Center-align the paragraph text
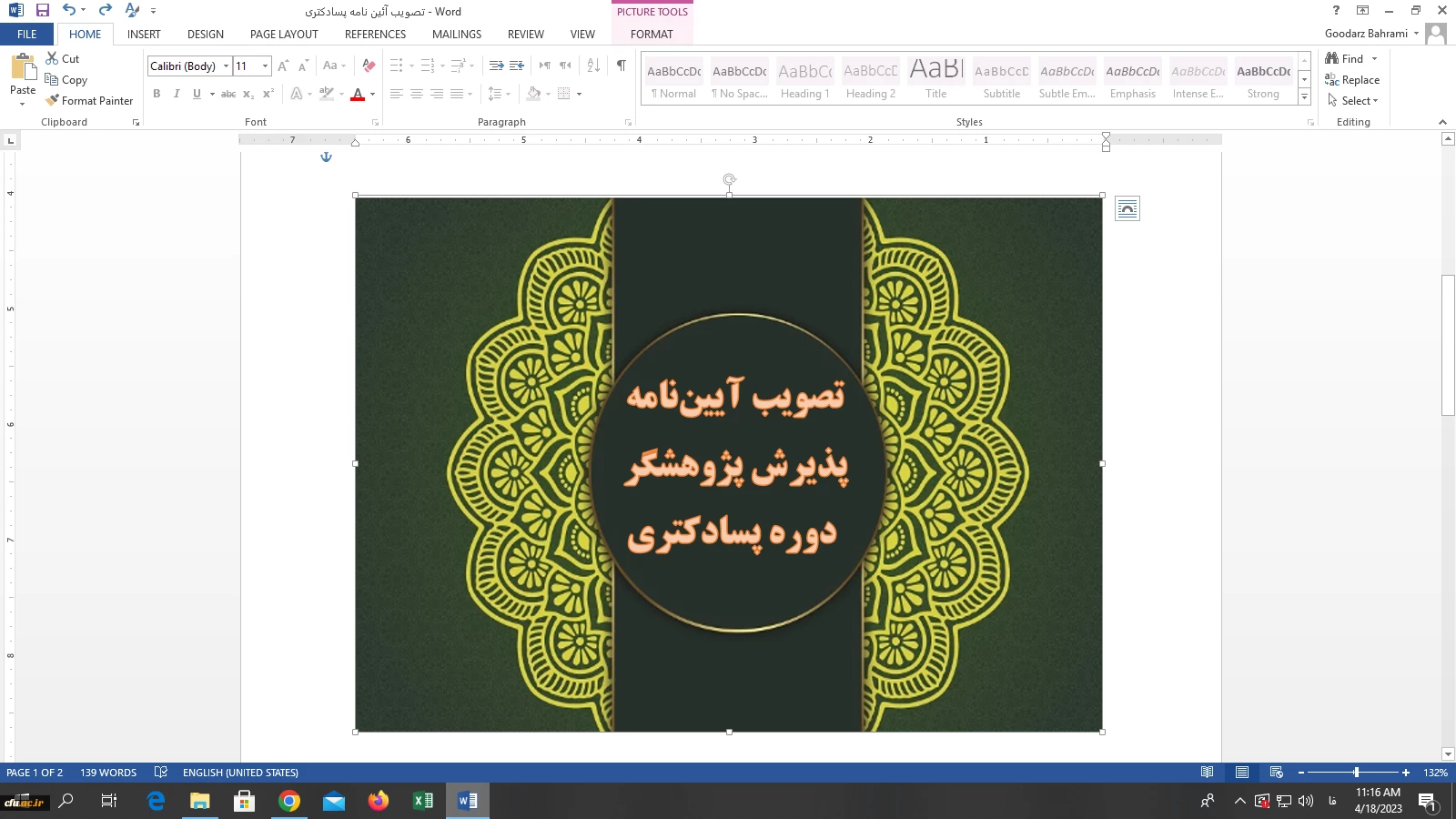 (417, 94)
